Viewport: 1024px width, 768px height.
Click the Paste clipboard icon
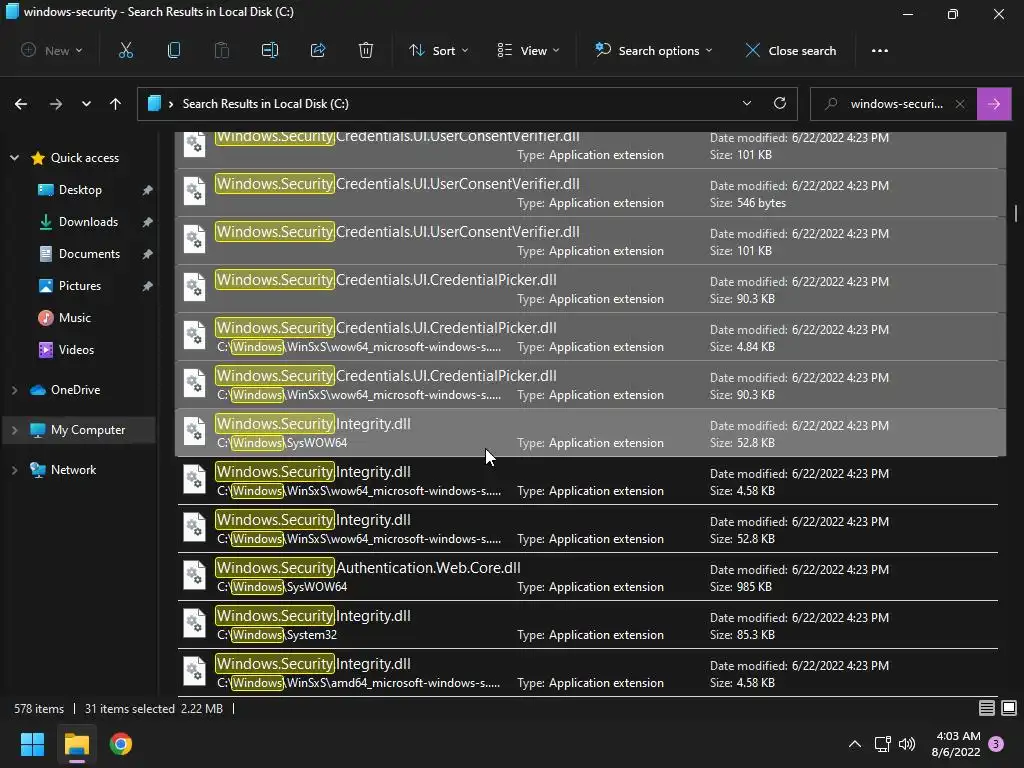[222, 50]
